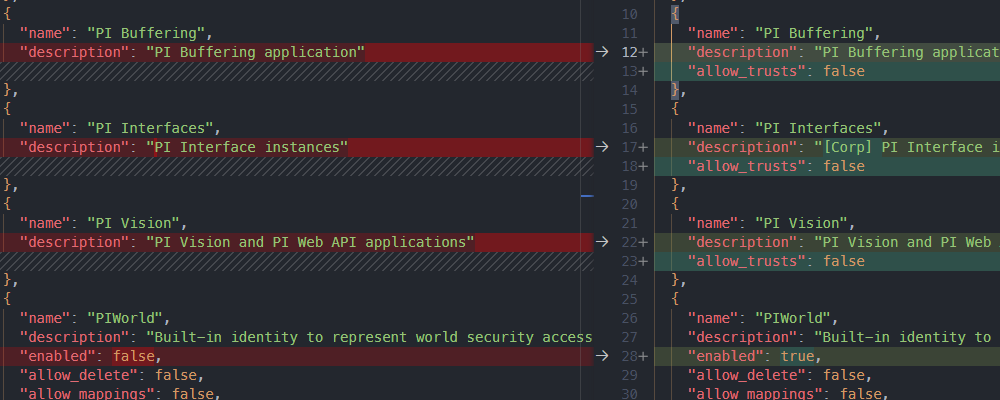Image resolution: width=1000 pixels, height=400 pixels.
Task: Click revert arrow for PI Vision description change
Action: point(603,242)
